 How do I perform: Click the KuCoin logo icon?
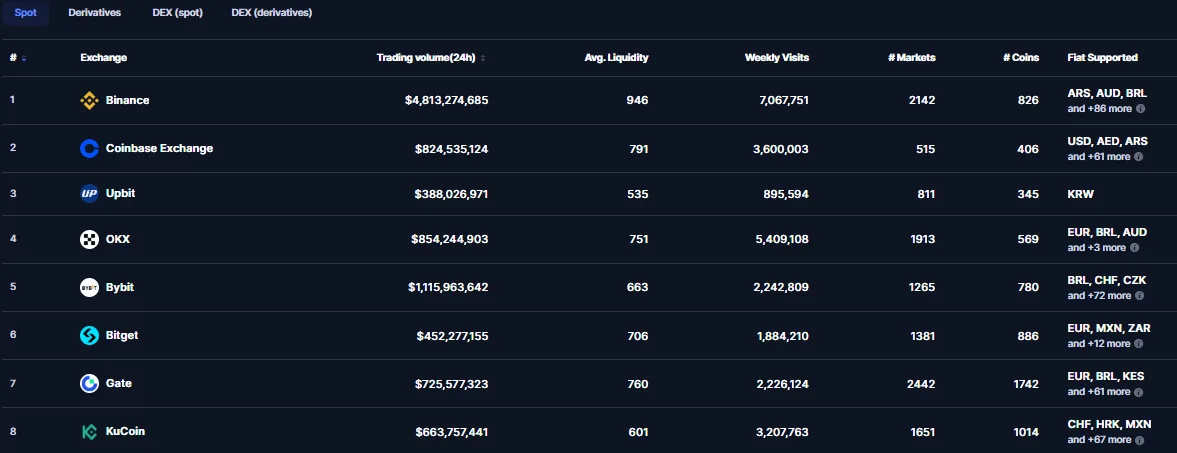[x=89, y=432]
